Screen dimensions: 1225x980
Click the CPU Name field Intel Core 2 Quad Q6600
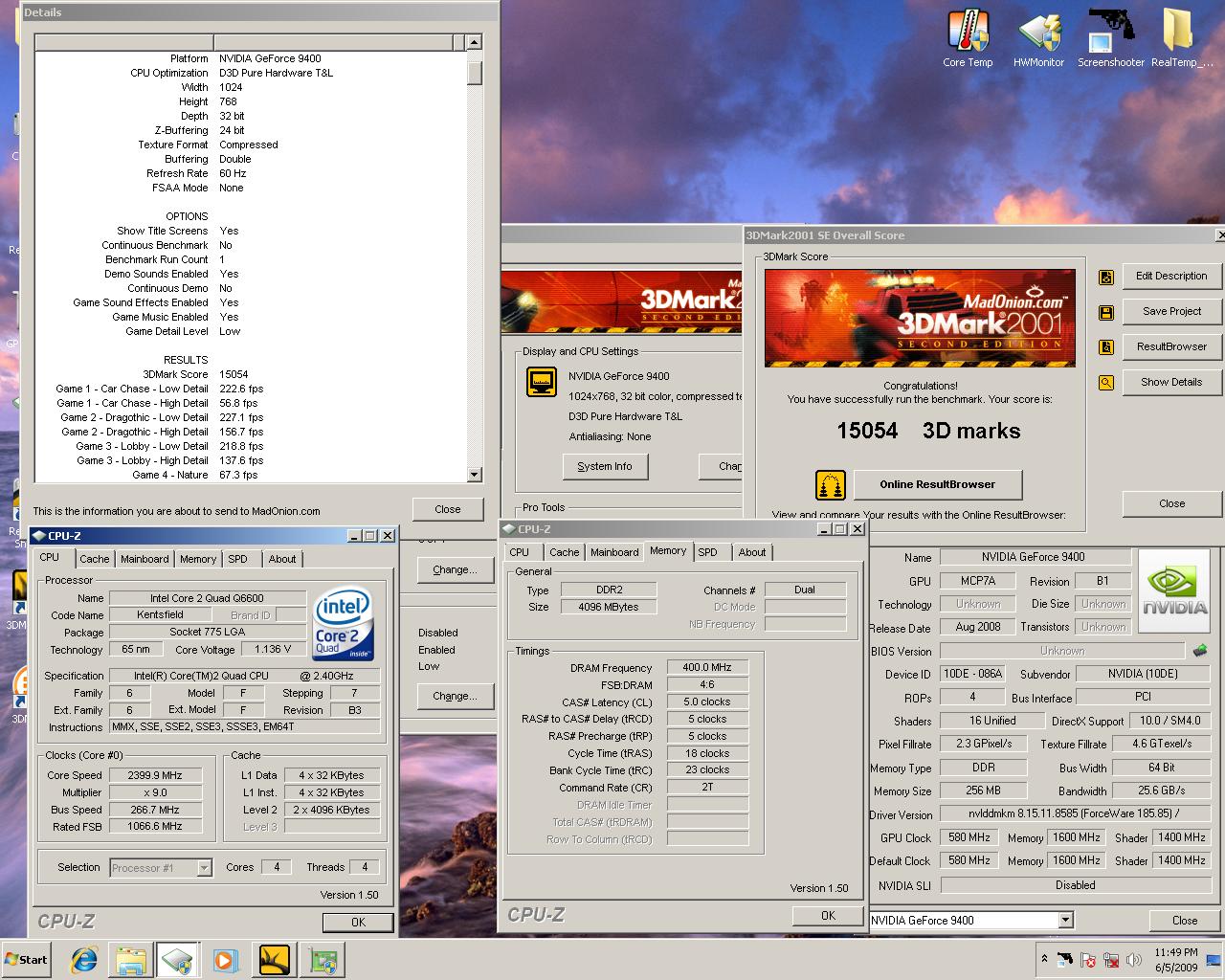point(207,598)
